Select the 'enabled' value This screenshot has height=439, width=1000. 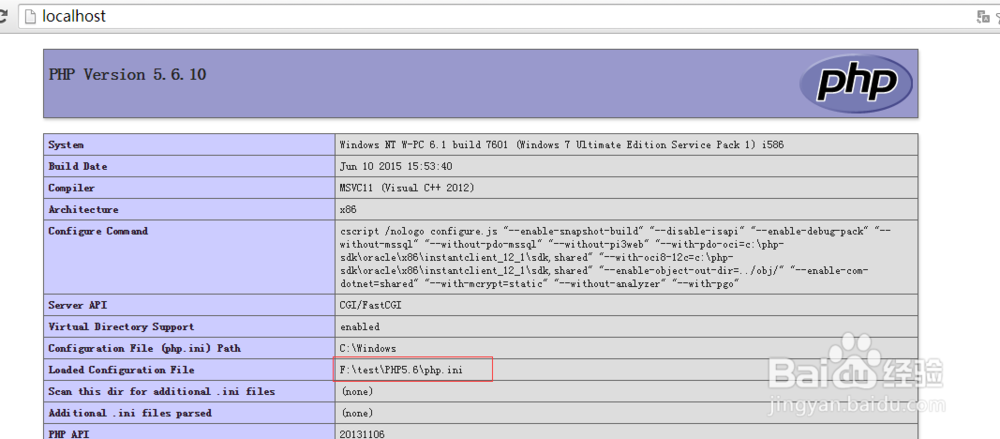click(x=360, y=327)
